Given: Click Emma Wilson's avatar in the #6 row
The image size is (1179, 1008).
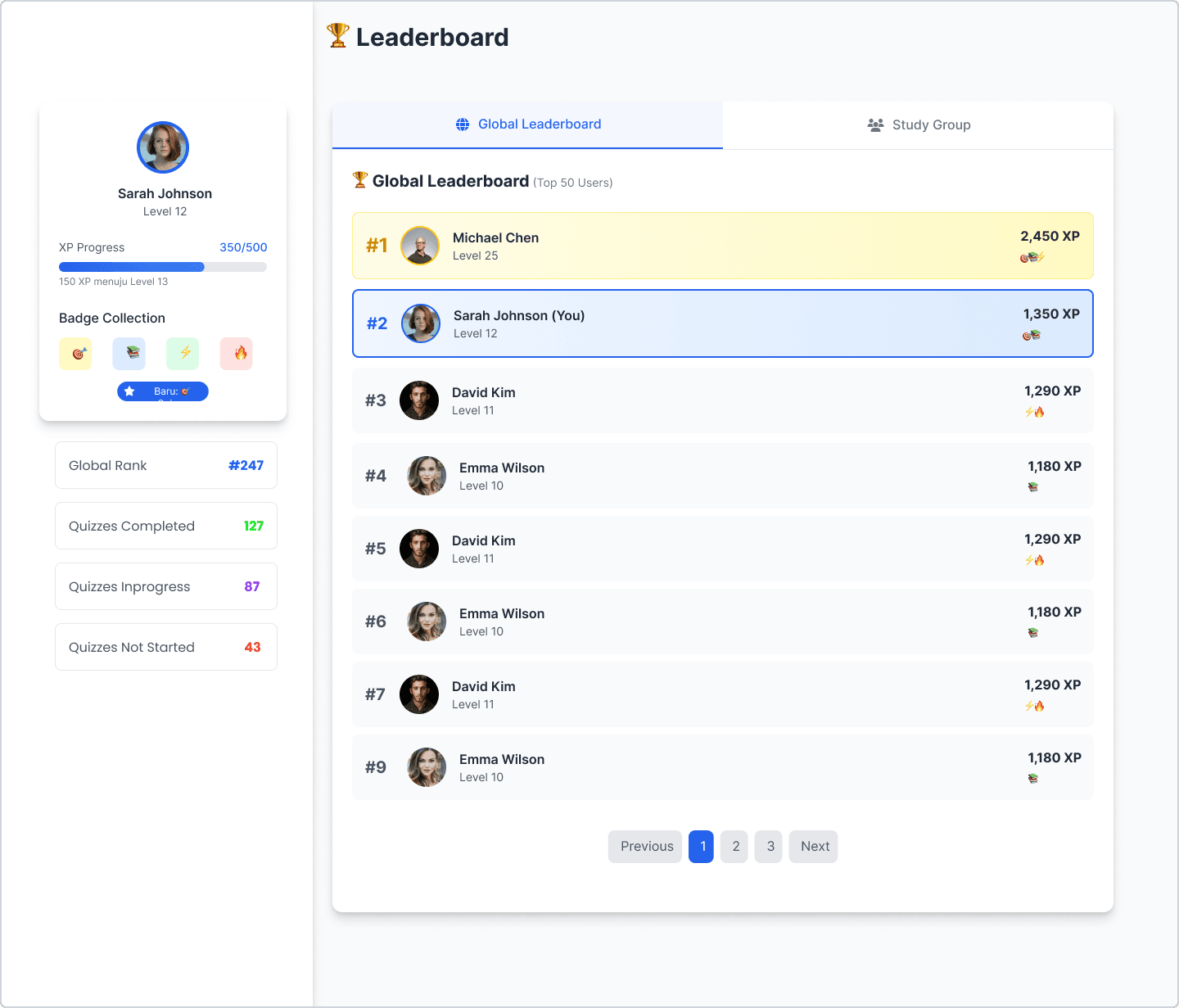Looking at the screenshot, I should pos(427,622).
